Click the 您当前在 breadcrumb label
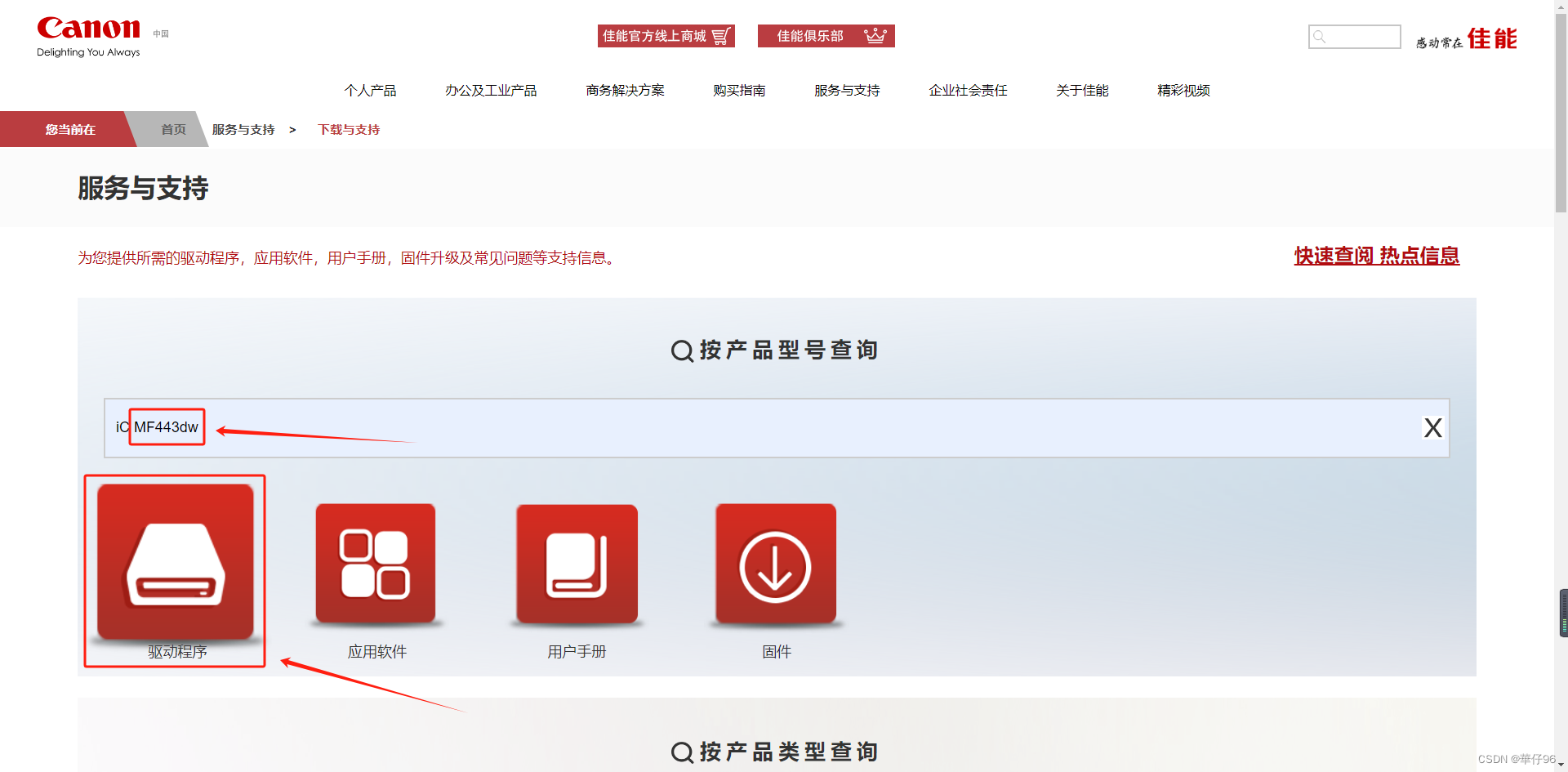 (x=70, y=129)
